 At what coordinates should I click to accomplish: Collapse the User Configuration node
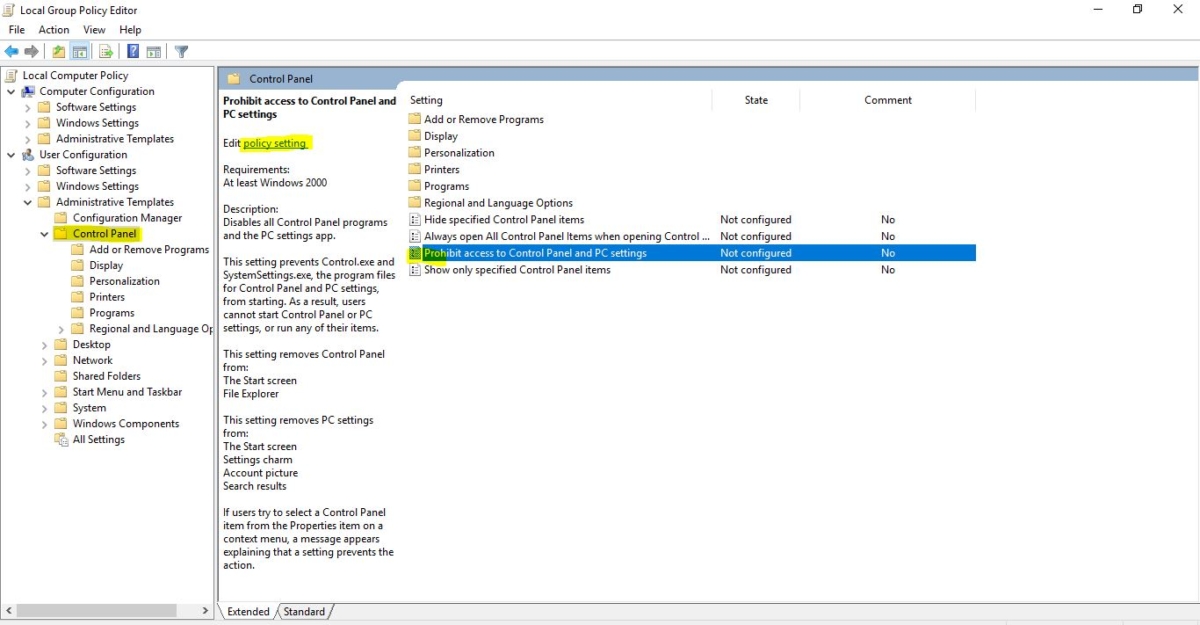pos(10,154)
